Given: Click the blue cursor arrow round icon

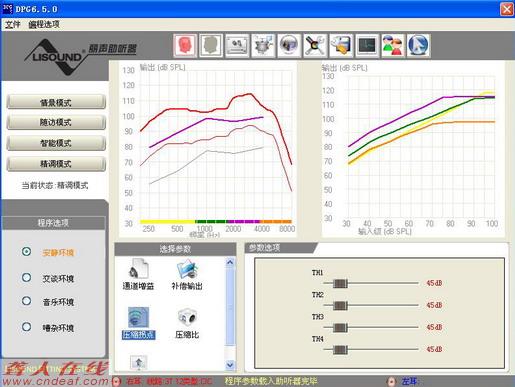Looking at the screenshot, I should click(x=418, y=45).
